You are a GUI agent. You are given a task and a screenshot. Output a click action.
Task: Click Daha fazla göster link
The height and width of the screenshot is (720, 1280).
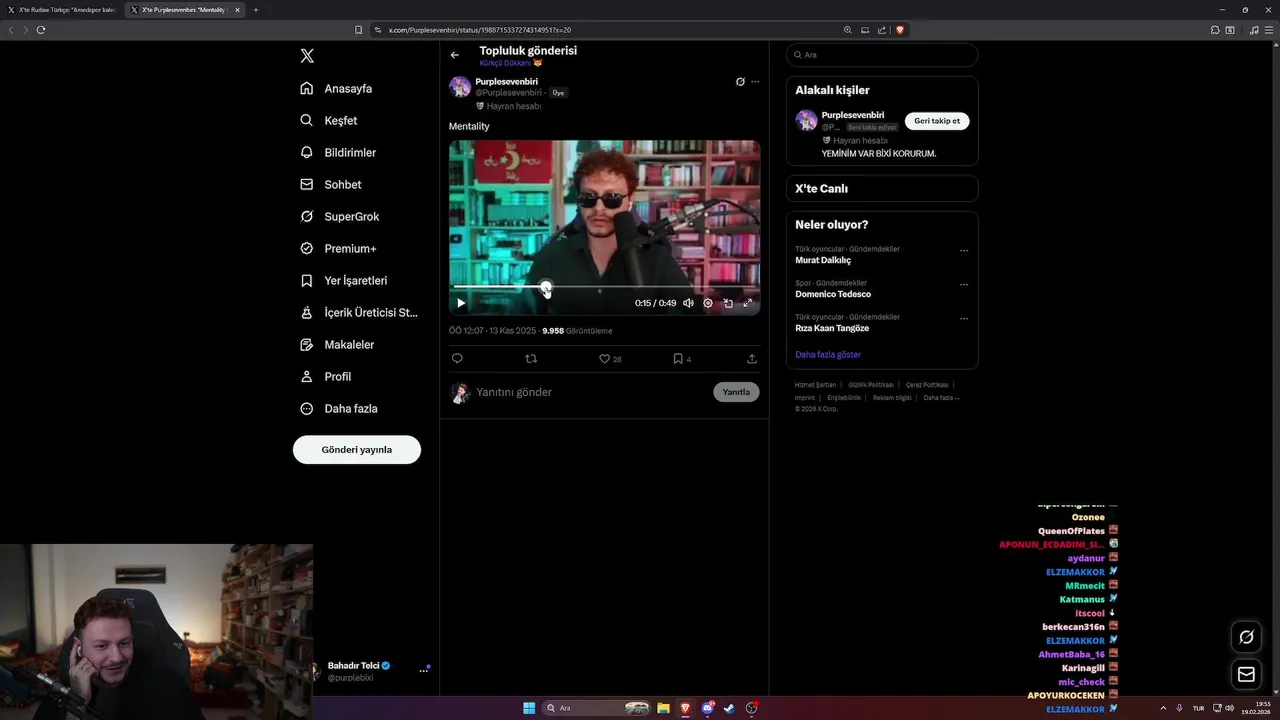pos(828,354)
